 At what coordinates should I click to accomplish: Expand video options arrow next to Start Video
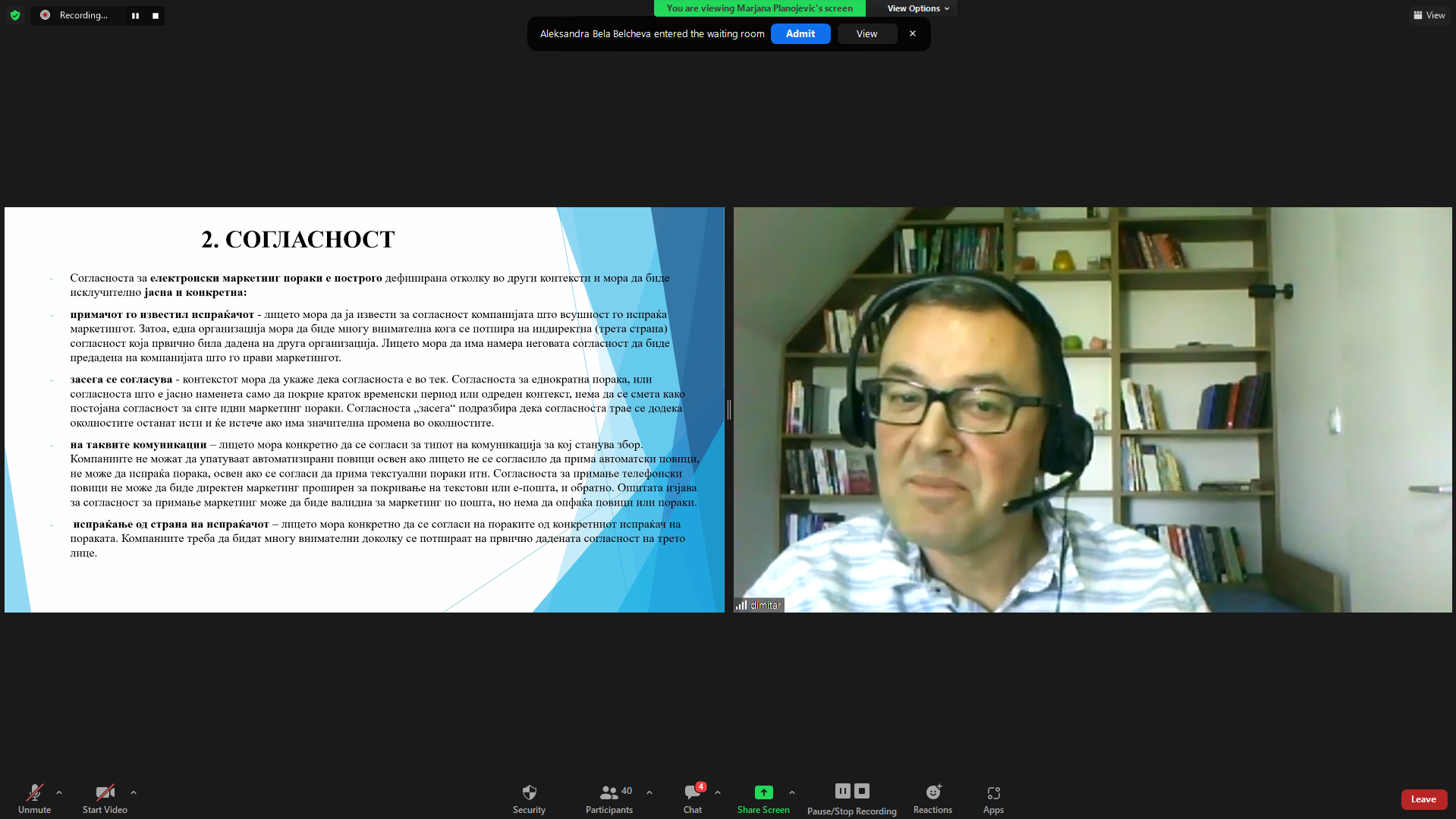point(134,792)
